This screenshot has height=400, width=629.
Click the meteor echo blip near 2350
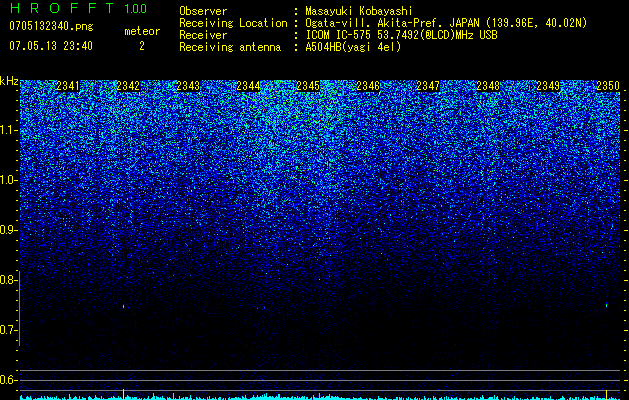tap(607, 305)
